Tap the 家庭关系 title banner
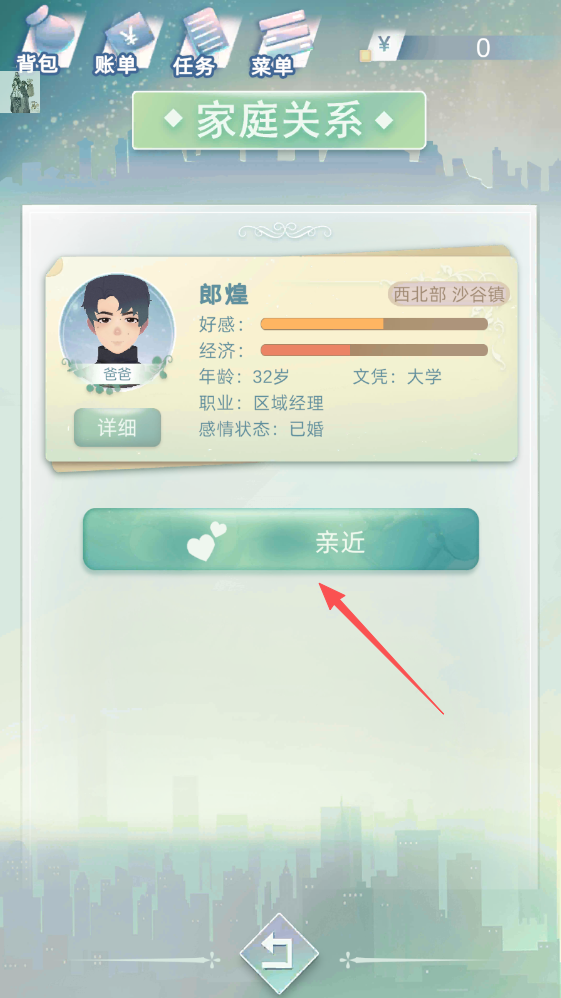 [x=279, y=120]
